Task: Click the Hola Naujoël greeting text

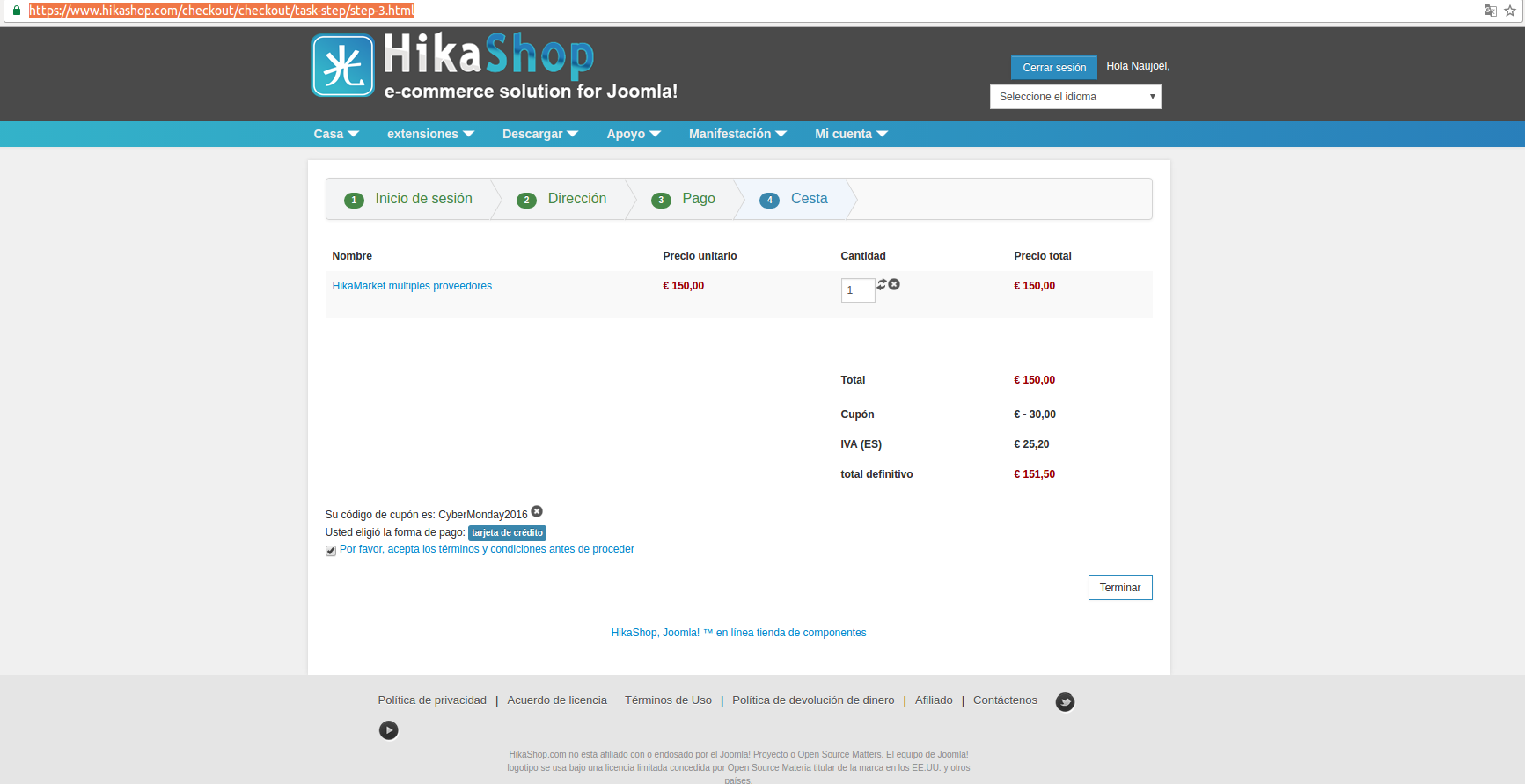Action: (1138, 66)
